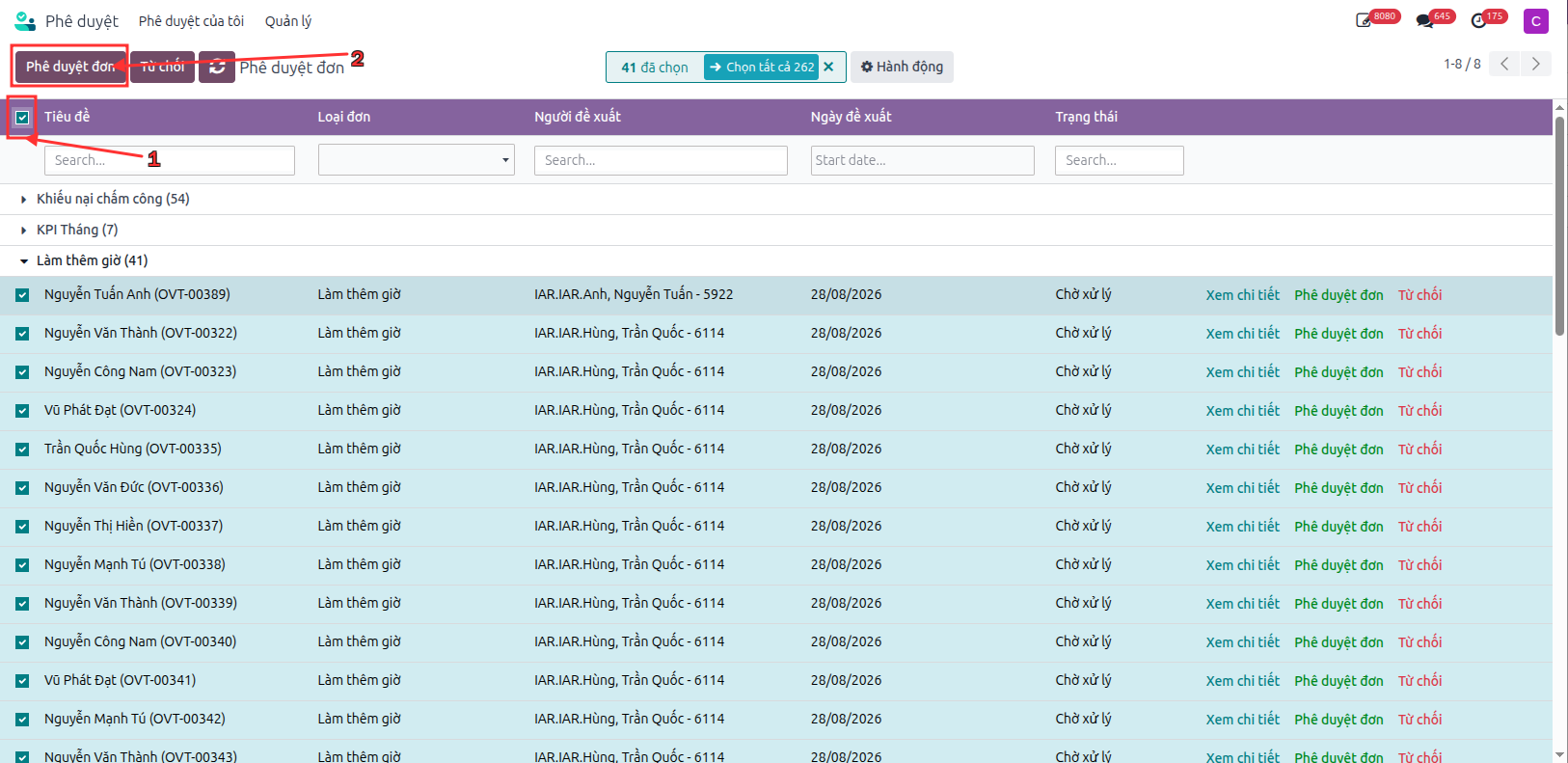Open the Quản lý menu
This screenshot has width=1568, height=763.
coord(288,21)
